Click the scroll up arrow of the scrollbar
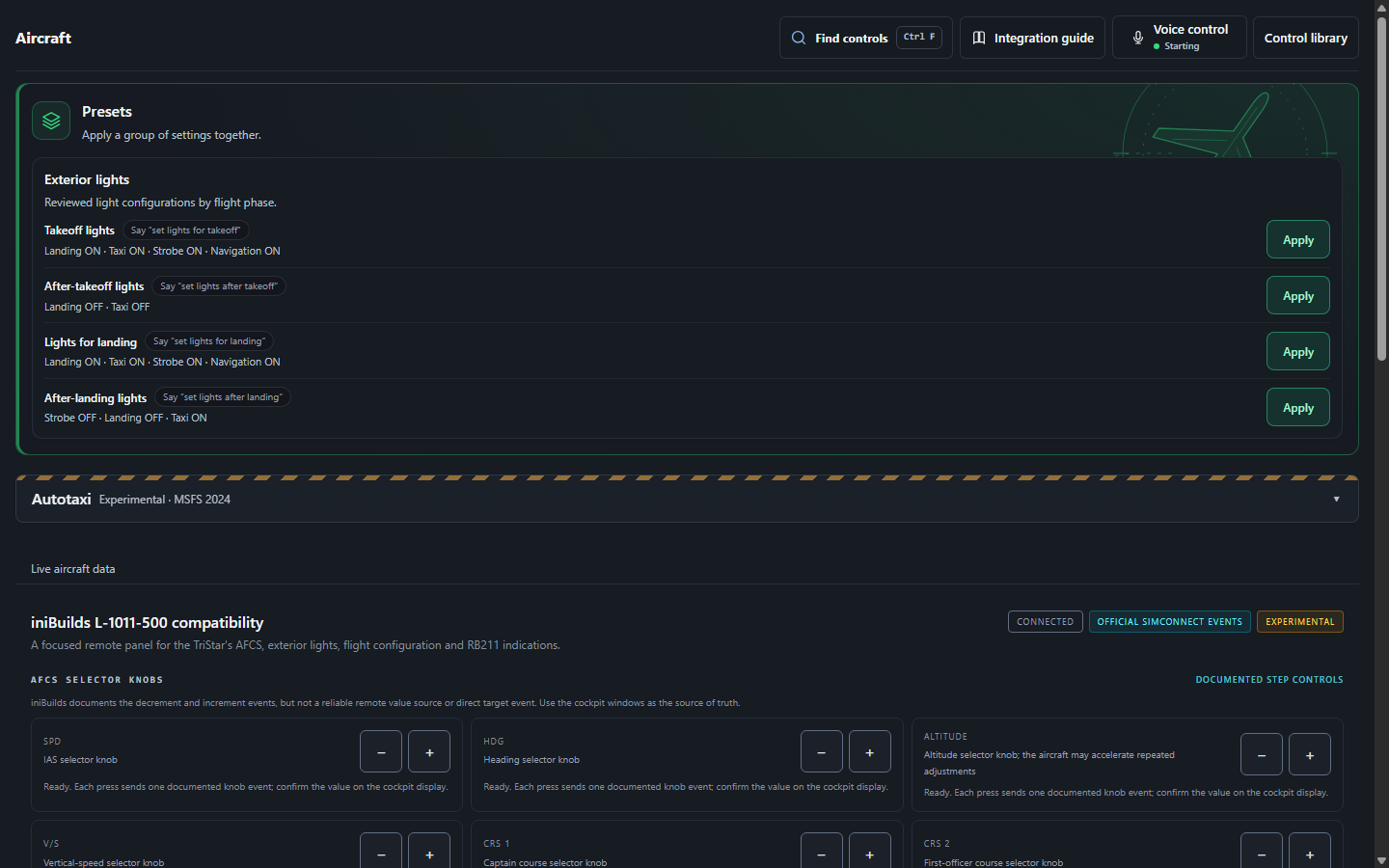The height and width of the screenshot is (868, 1389). (1381, 7)
